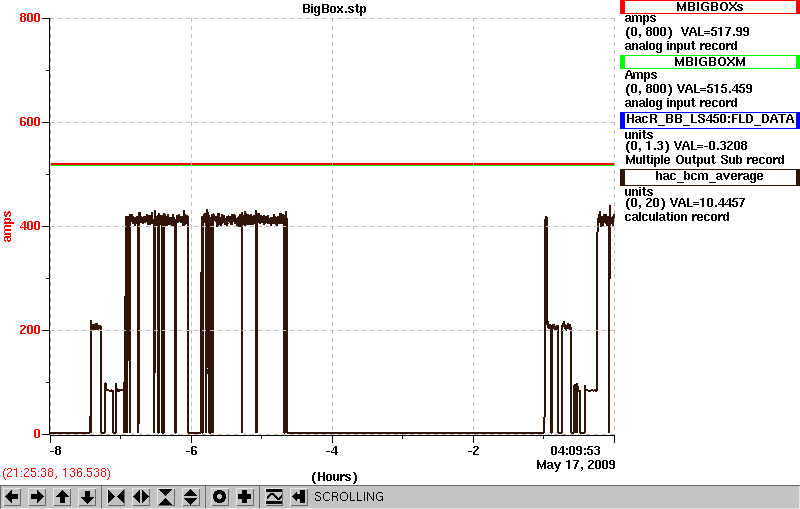The image size is (800, 509).
Task: Click the SCROLLING status label
Action: [x=349, y=497]
